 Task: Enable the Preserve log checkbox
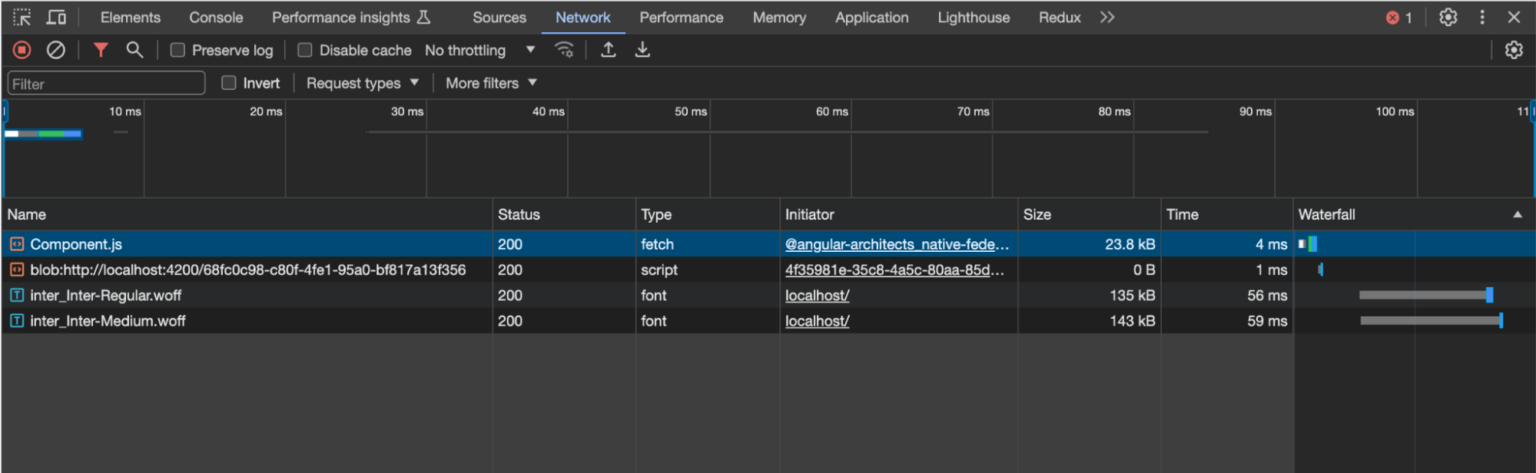pos(178,50)
